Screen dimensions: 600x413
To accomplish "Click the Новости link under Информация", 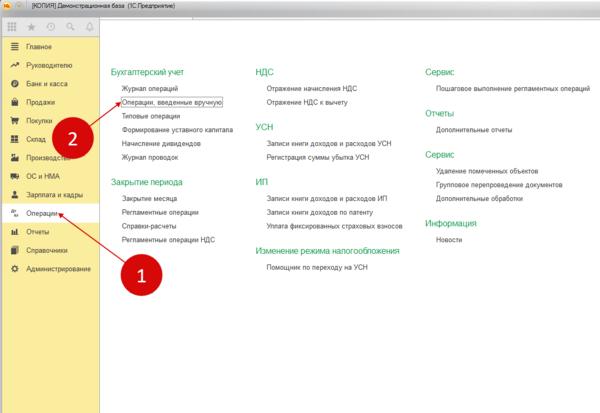I will click(449, 240).
